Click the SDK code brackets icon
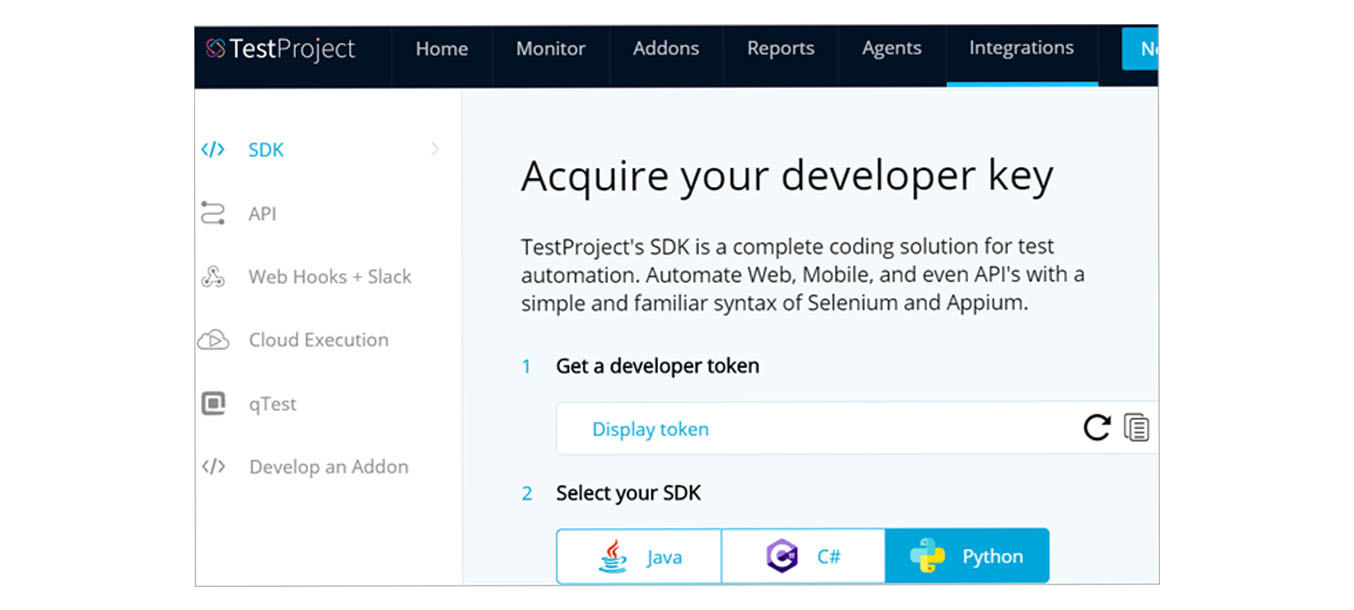The height and width of the screenshot is (610, 1354). pyautogui.click(x=213, y=150)
